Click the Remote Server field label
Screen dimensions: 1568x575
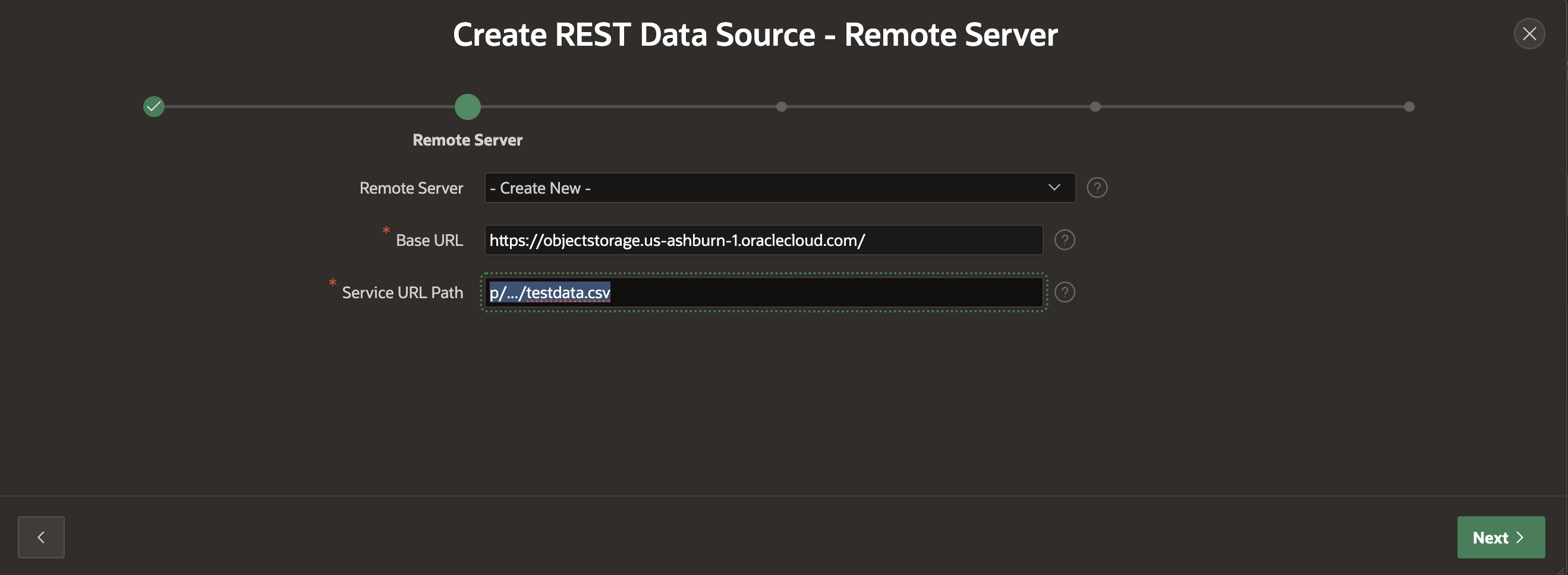[x=411, y=189]
